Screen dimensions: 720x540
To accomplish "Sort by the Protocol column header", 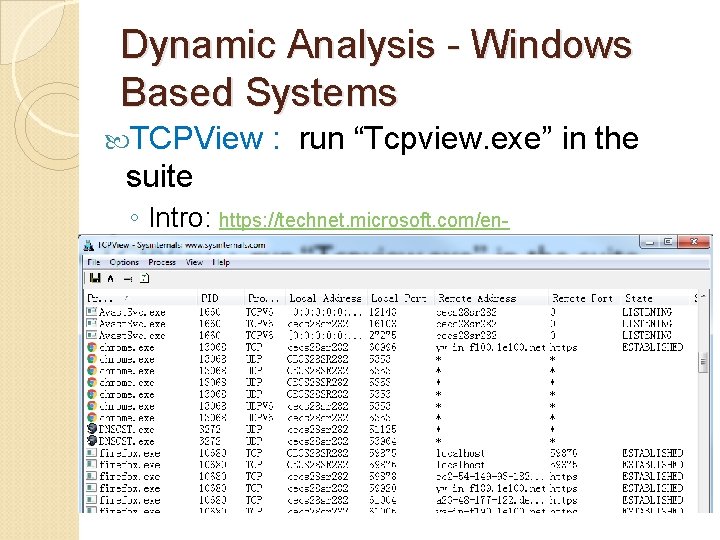I will point(264,298).
